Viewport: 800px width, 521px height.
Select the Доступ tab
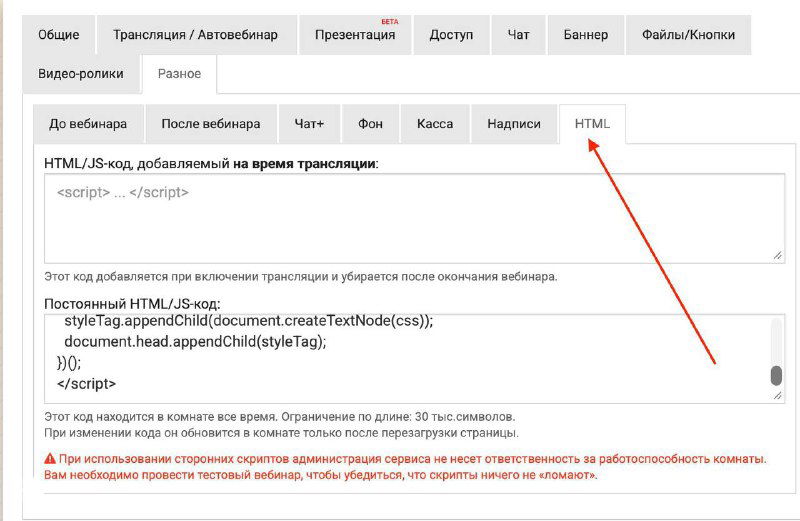pos(451,35)
